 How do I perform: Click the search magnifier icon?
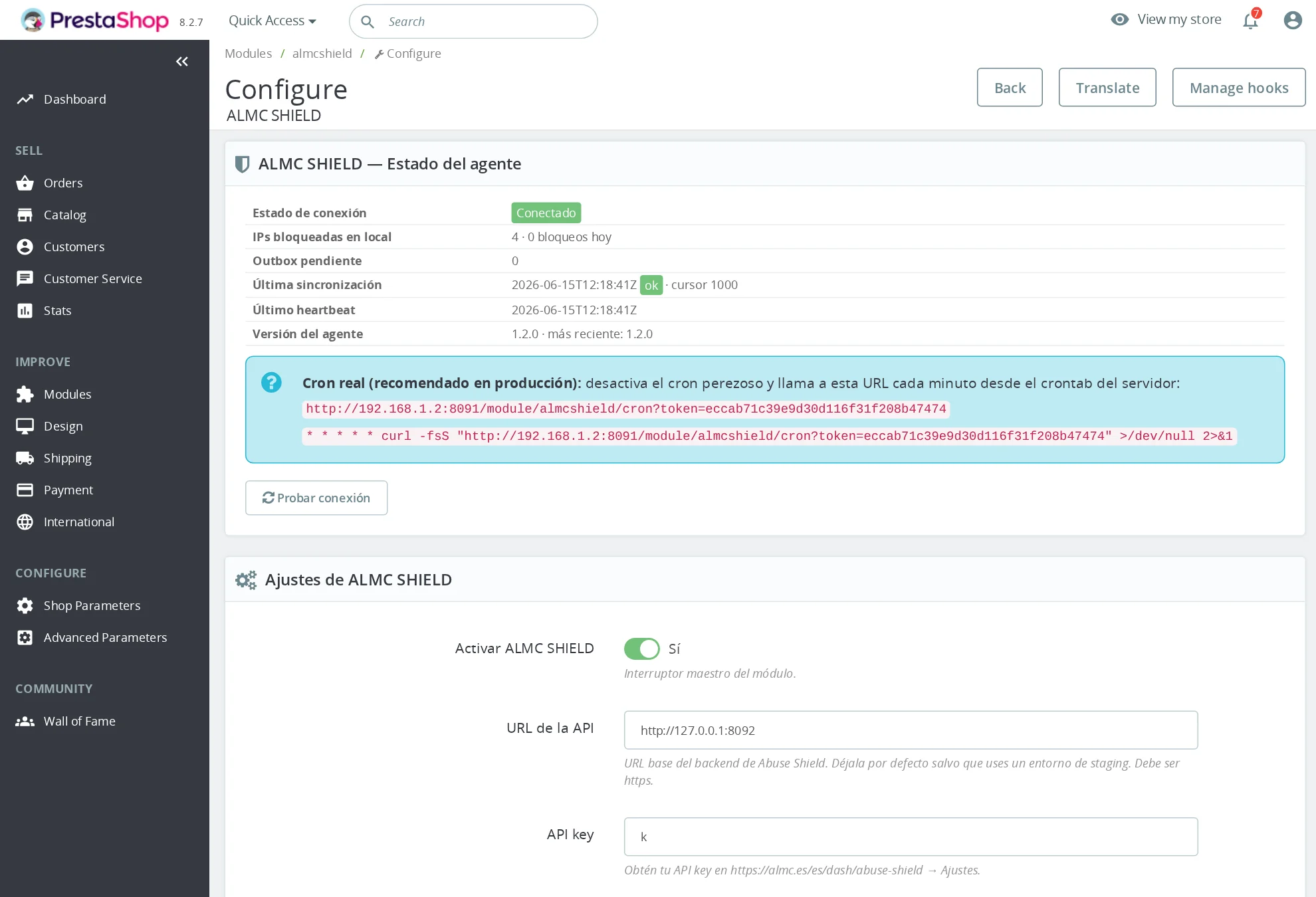click(x=368, y=22)
